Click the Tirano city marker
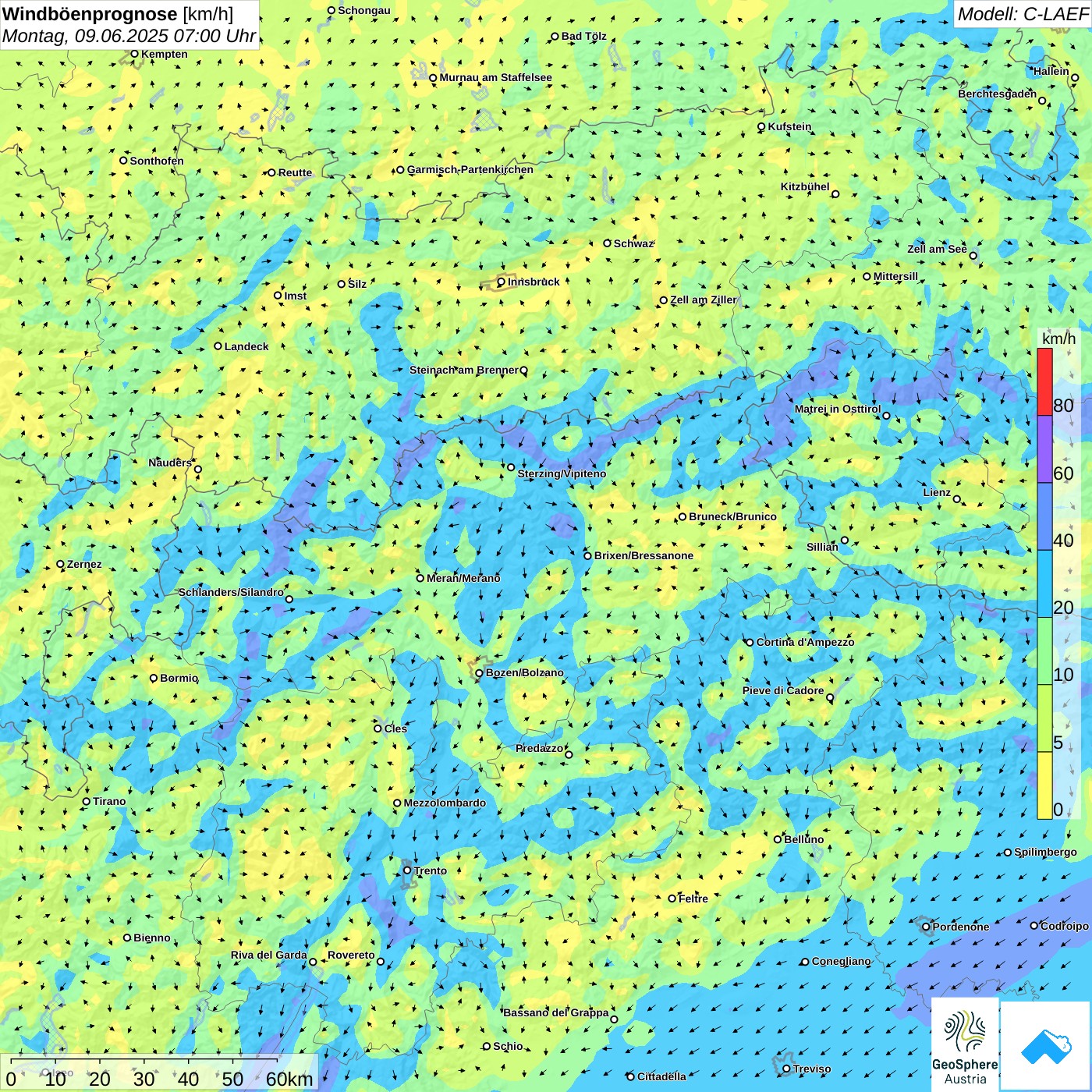This screenshot has width=1092, height=1092. (x=87, y=802)
